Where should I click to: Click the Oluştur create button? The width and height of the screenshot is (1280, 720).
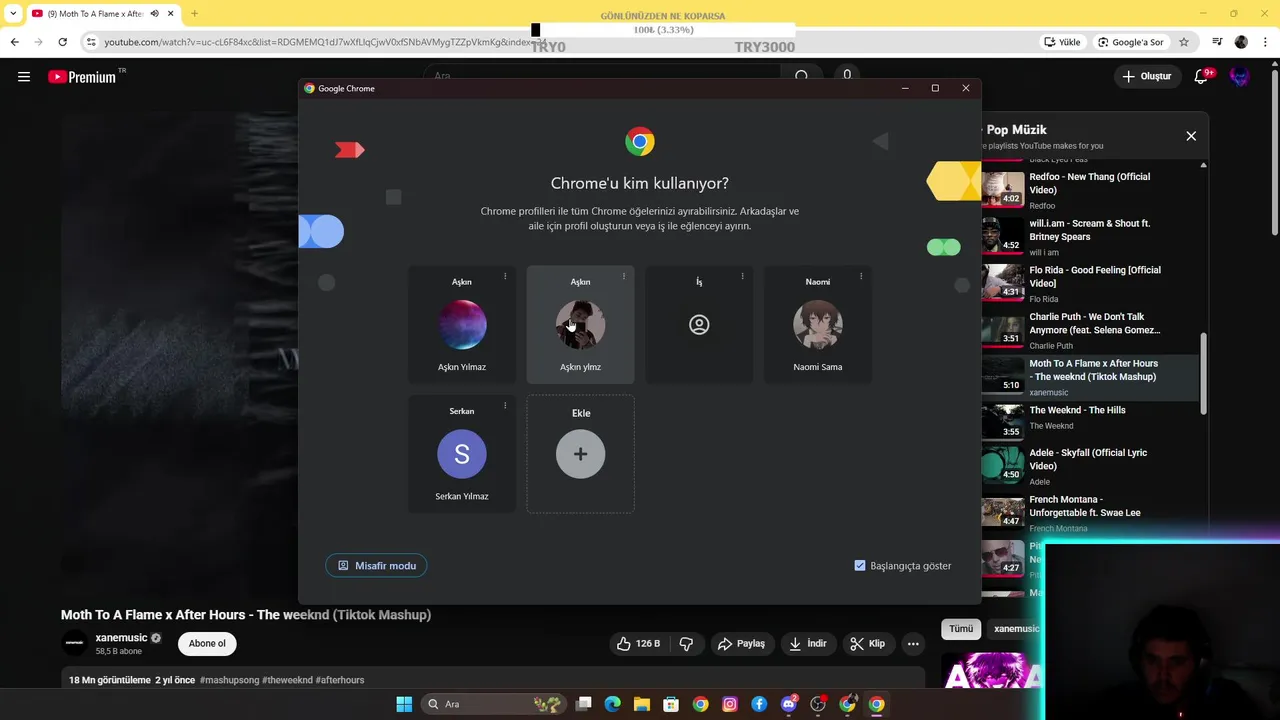click(x=1146, y=76)
